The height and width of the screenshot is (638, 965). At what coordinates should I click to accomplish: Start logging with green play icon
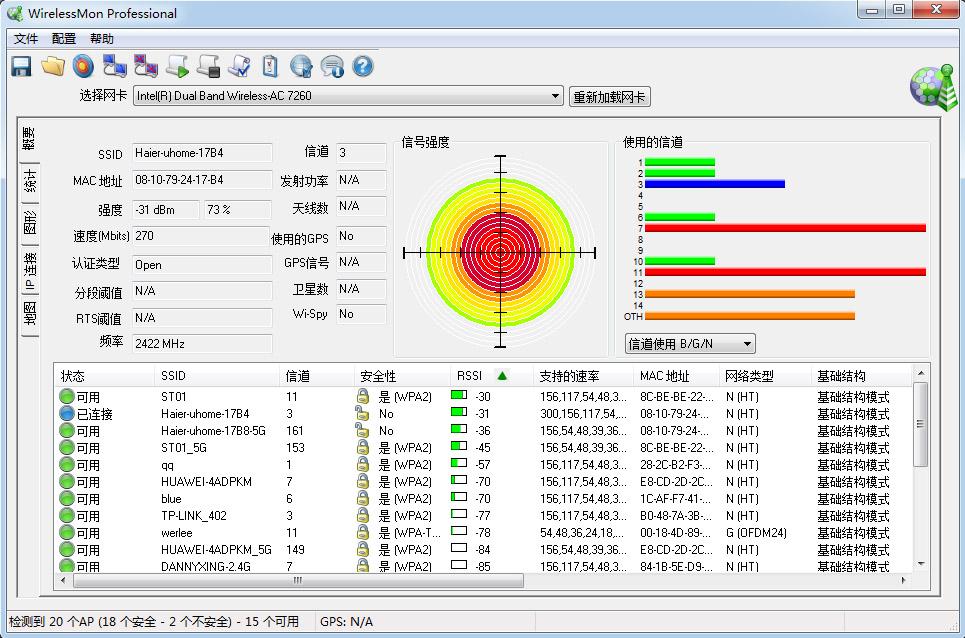click(177, 66)
